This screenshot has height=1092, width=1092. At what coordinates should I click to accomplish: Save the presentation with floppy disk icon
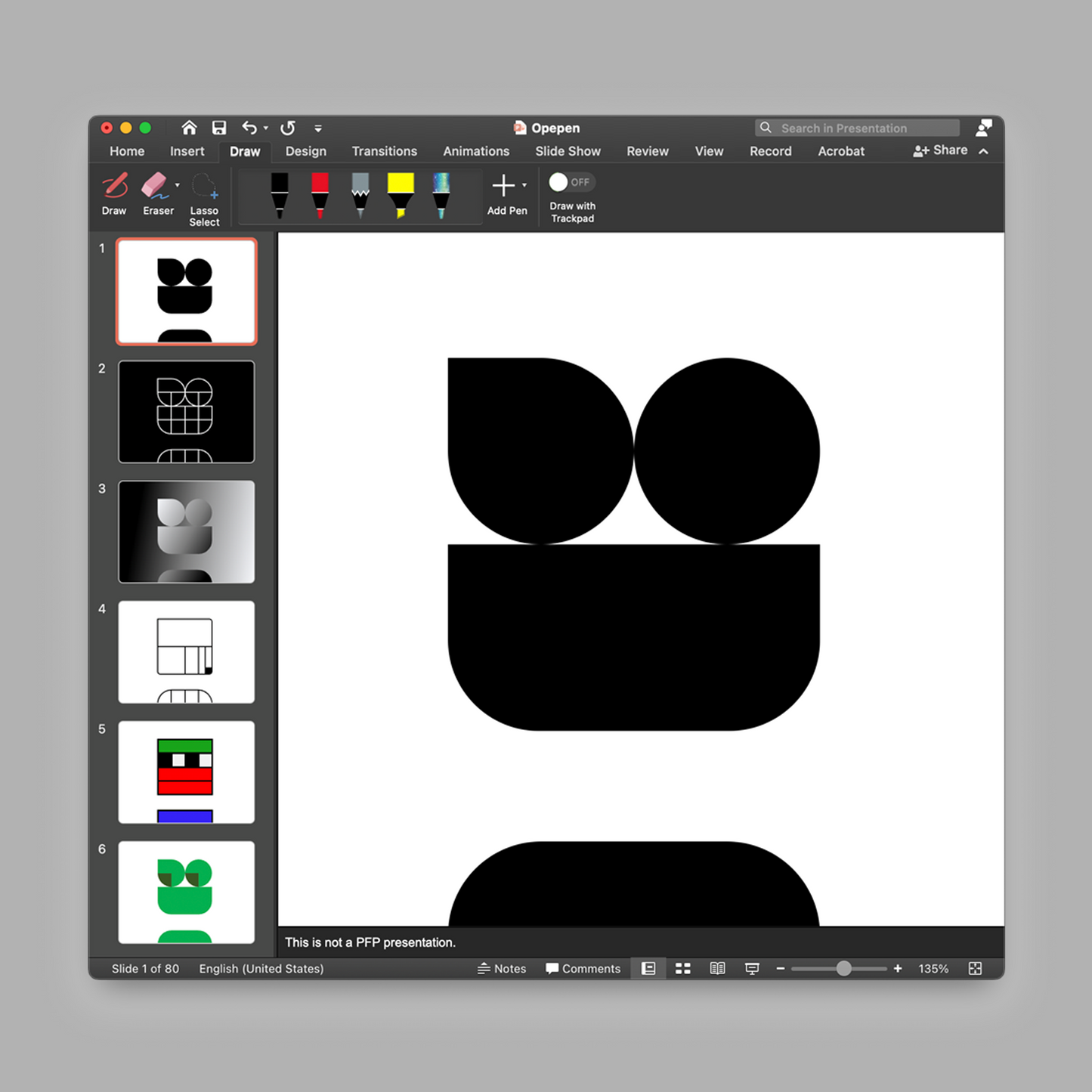click(219, 128)
